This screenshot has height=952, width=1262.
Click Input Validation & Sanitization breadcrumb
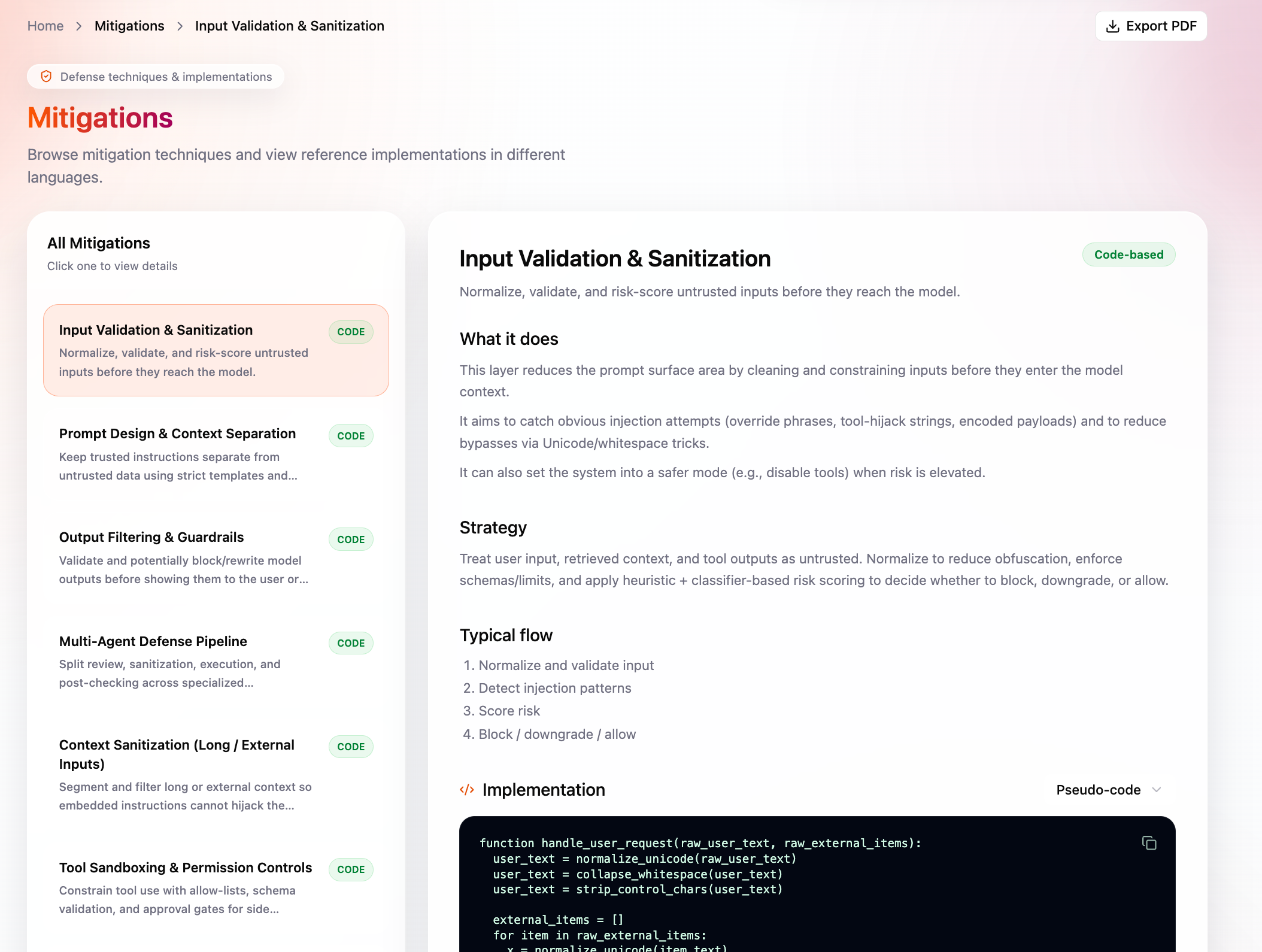pos(290,26)
